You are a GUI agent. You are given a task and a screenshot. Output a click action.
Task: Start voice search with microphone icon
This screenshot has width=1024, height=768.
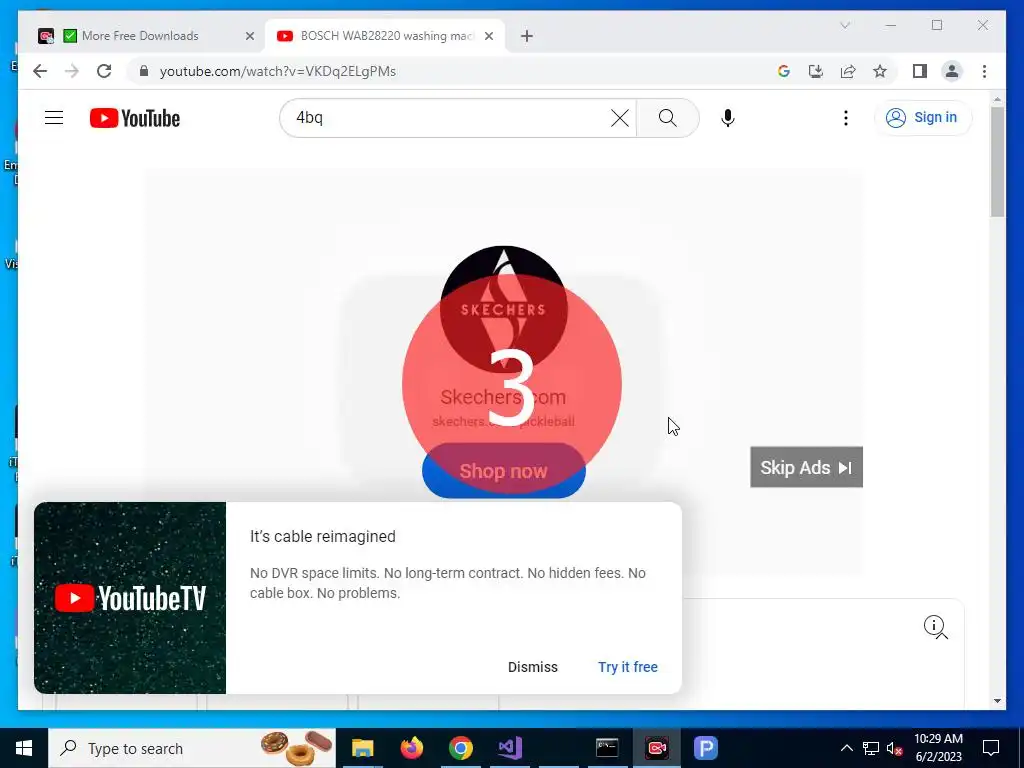tap(728, 118)
